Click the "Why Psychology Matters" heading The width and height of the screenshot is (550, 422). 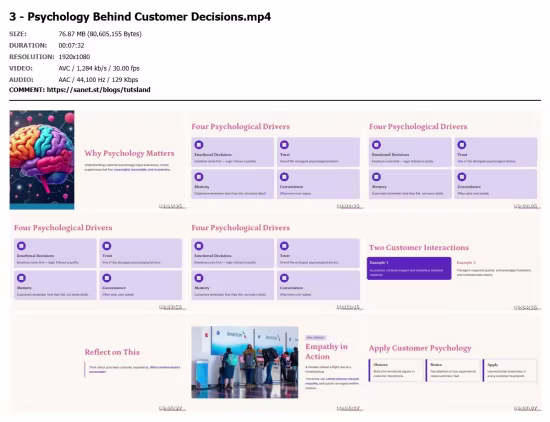[x=129, y=153]
